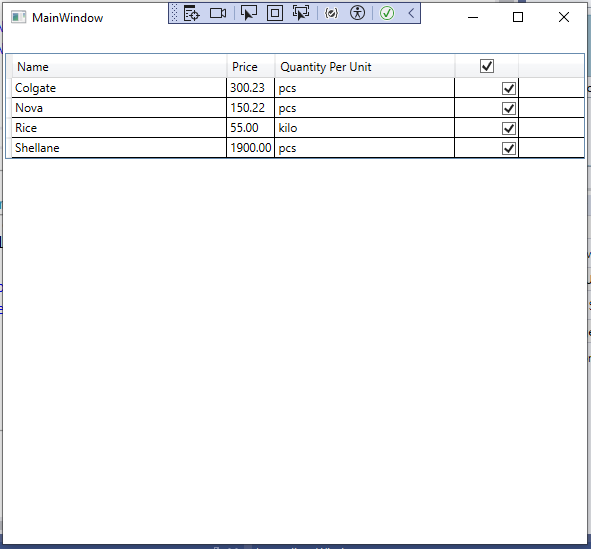The height and width of the screenshot is (549, 591).
Task: Click the 150.22 price cell
Action: pos(251,108)
